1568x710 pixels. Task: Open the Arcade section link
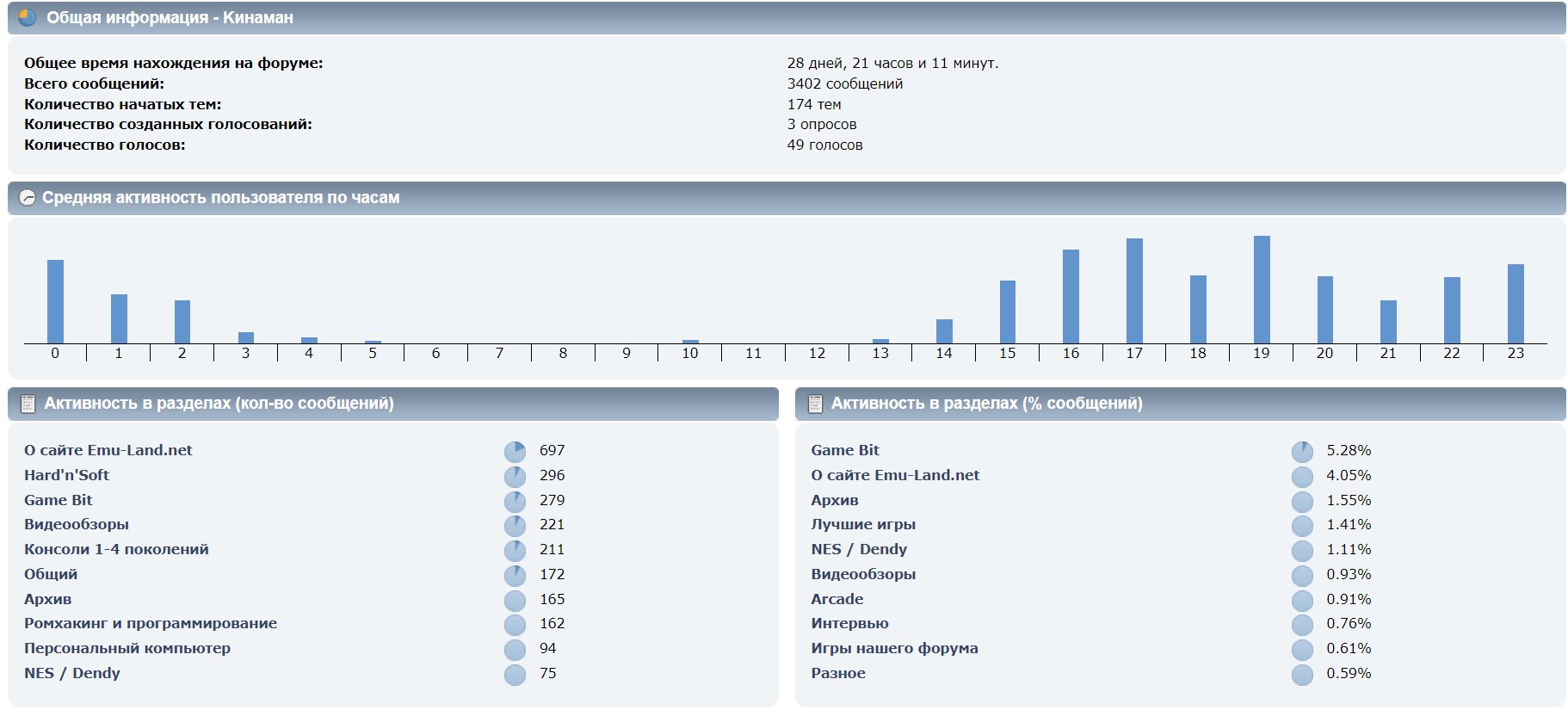tap(836, 599)
